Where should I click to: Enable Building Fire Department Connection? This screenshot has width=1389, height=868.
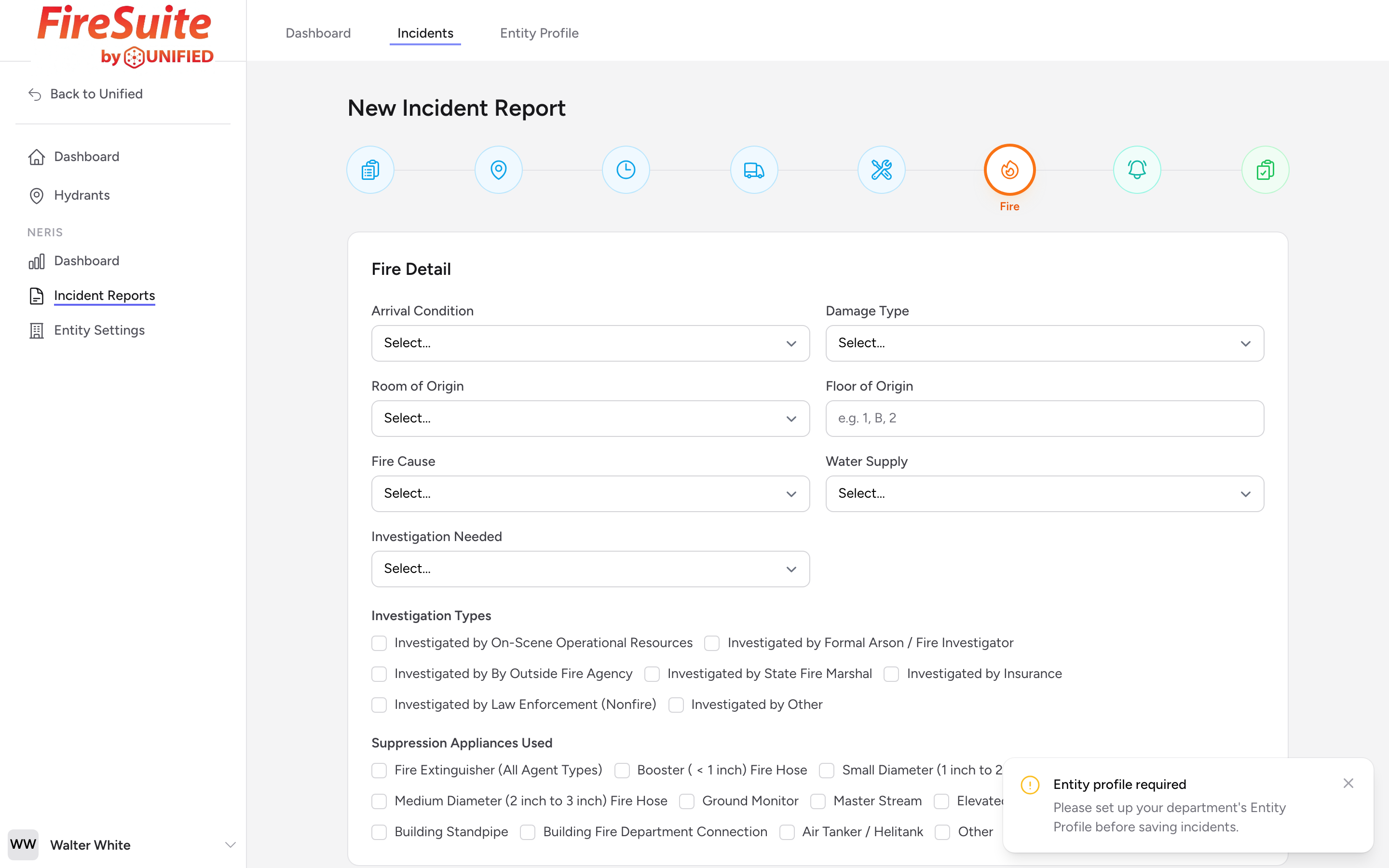[x=528, y=832]
